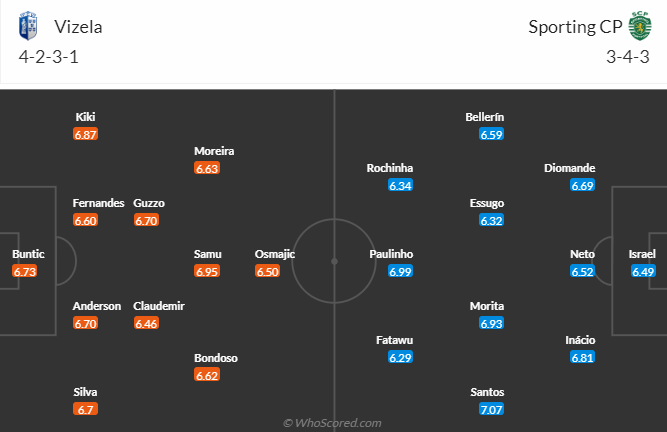Open the Sporting CP team name link
The image size is (667, 432).
pyautogui.click(x=576, y=27)
